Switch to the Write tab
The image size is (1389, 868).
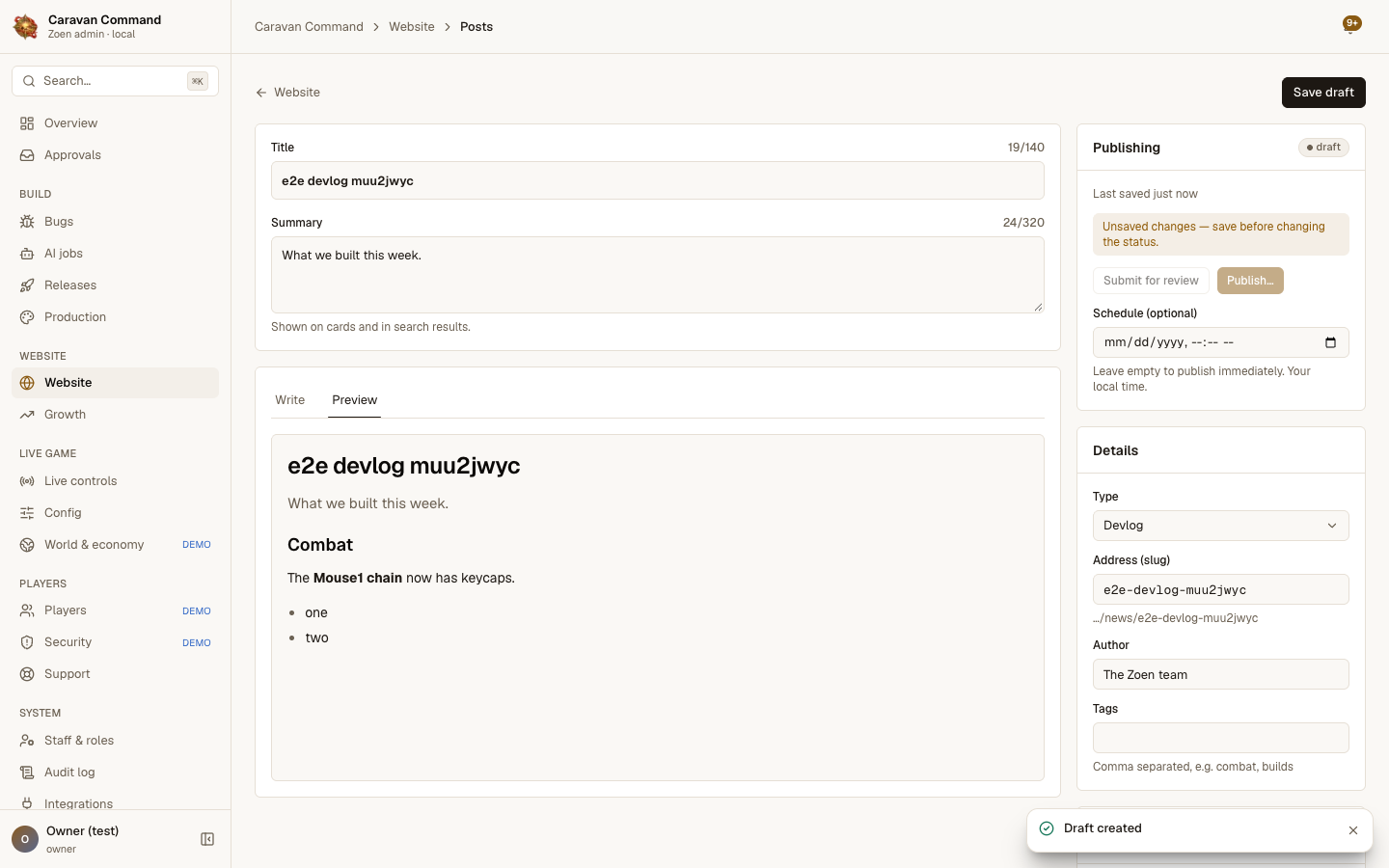click(289, 400)
